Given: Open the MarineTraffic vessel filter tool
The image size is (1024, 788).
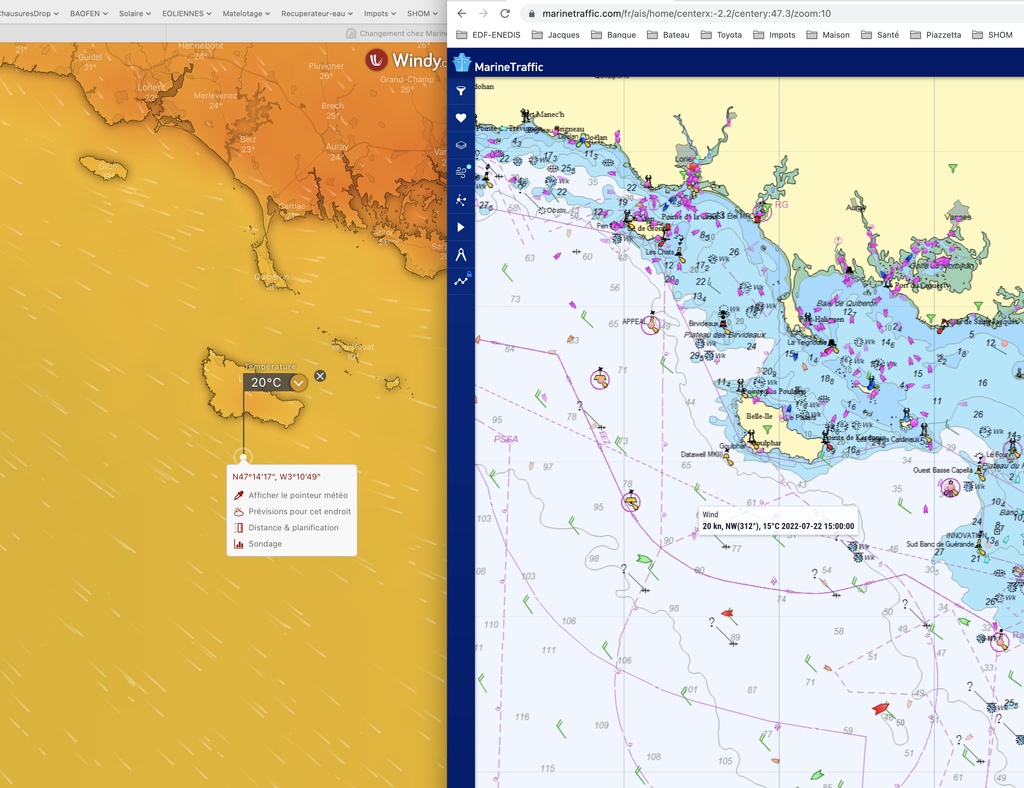Looking at the screenshot, I should 460,91.
